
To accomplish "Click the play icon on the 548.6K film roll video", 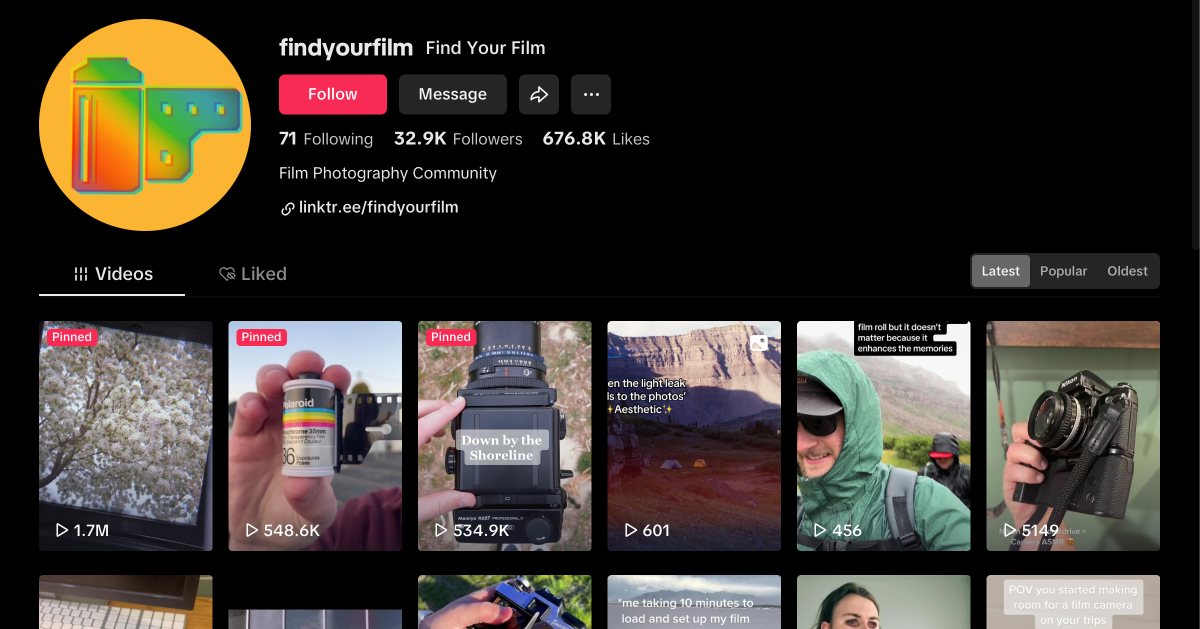I will tap(251, 531).
